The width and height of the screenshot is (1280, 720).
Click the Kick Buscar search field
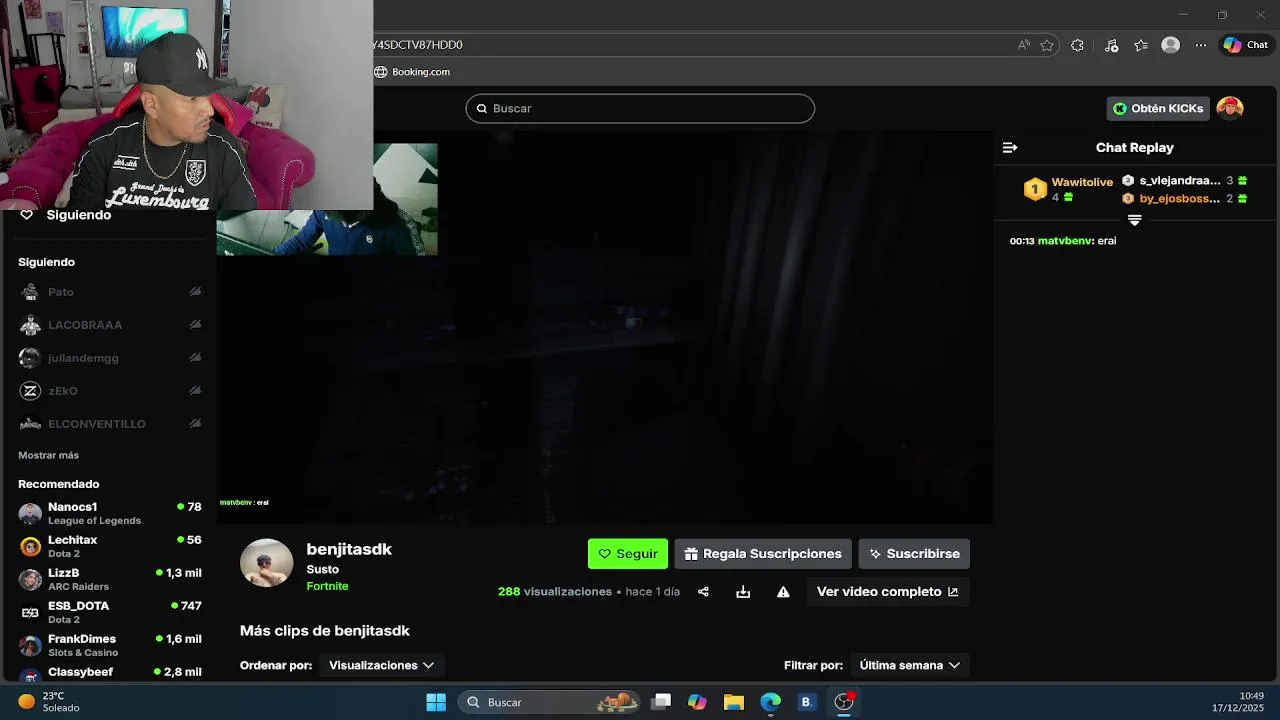coord(640,108)
